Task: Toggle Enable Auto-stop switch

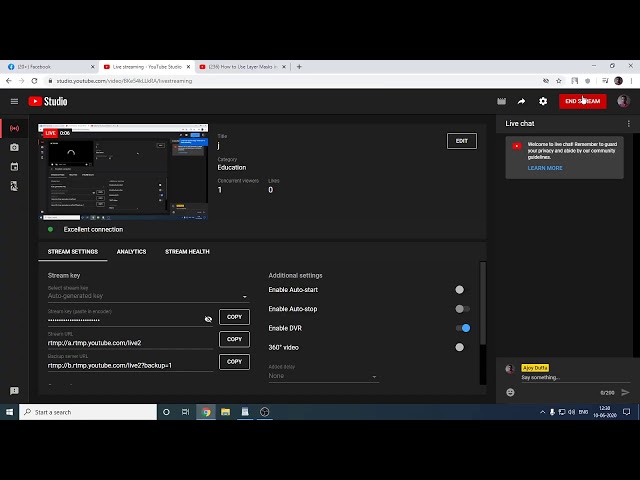Action: click(x=462, y=309)
